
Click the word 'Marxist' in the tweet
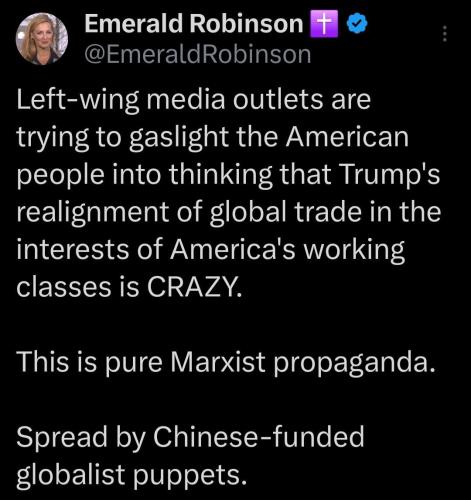(x=218, y=362)
